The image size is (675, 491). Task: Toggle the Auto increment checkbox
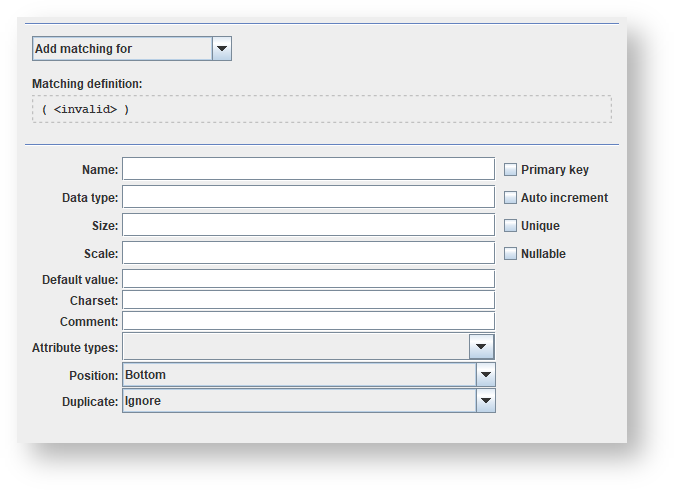pos(510,198)
